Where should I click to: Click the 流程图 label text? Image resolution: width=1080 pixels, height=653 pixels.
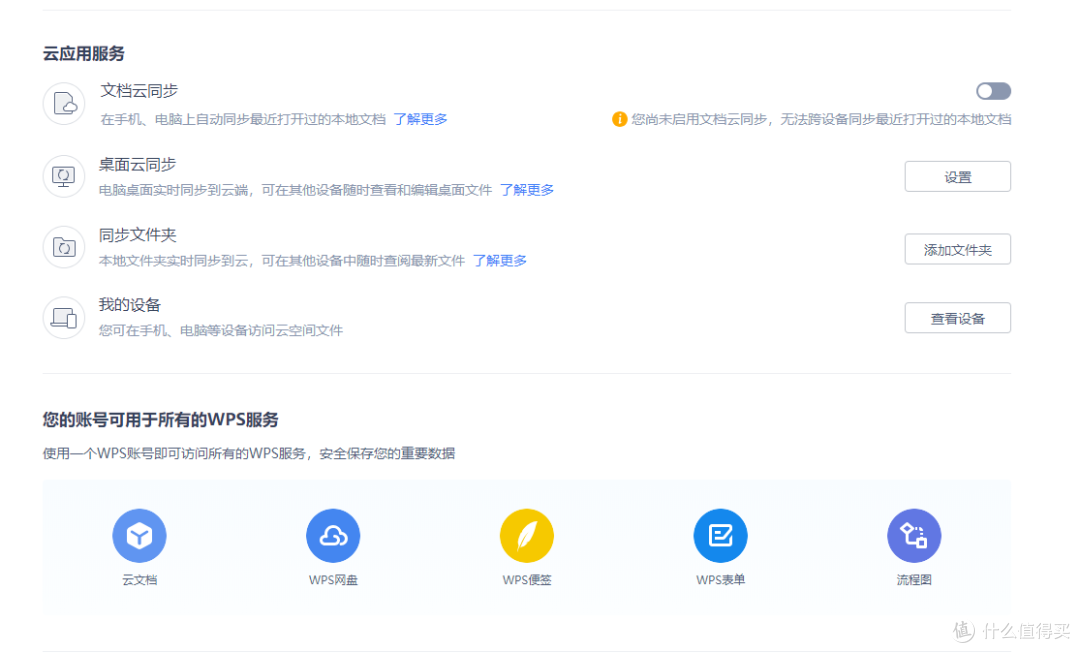coord(914,580)
